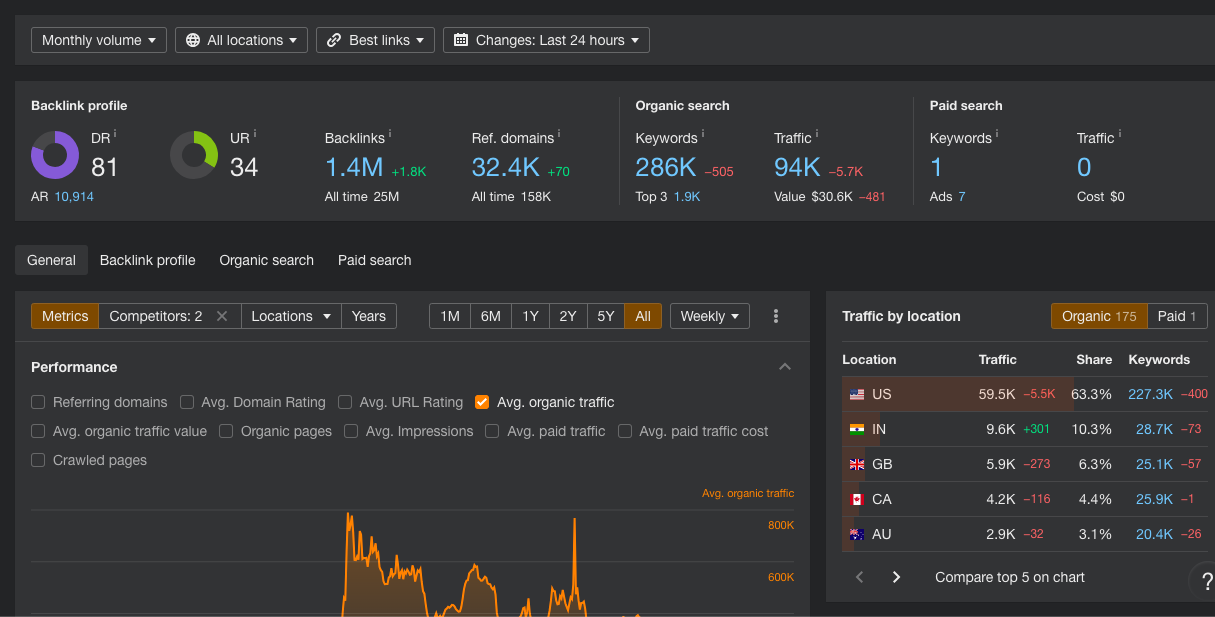
Task: Click the Ref. domains info icon
Action: pos(560,133)
